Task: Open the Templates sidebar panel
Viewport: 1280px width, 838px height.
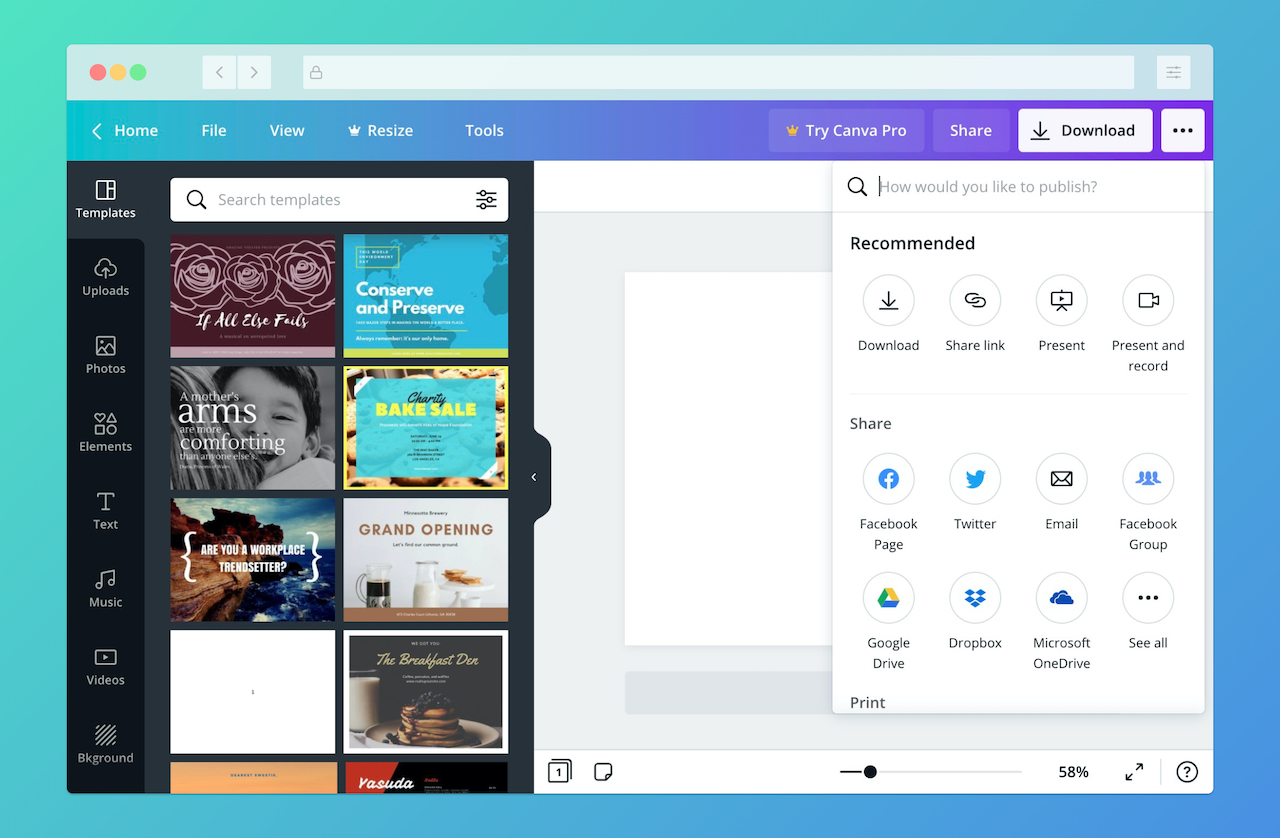Action: 105,200
